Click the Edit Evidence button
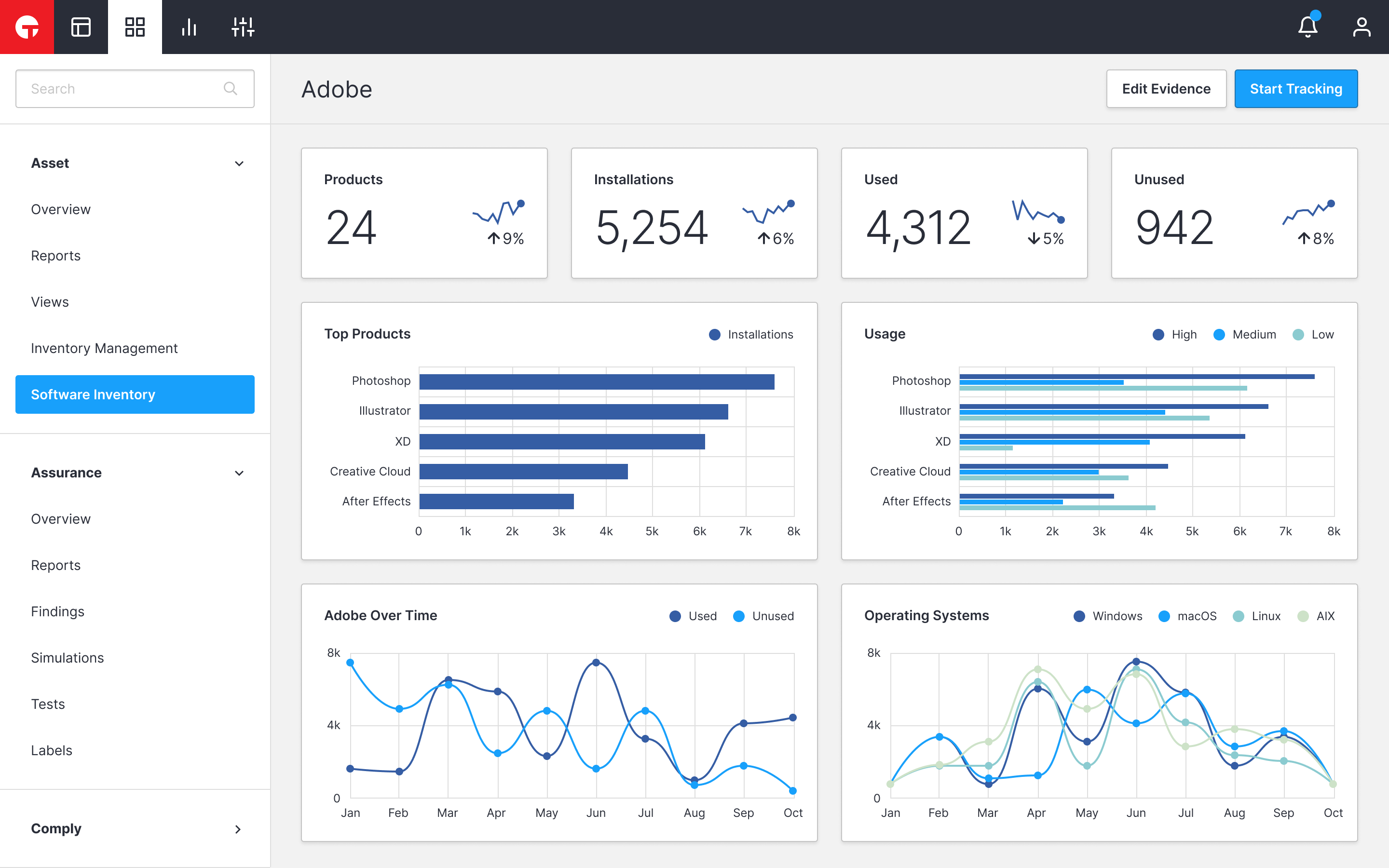The height and width of the screenshot is (868, 1389). 1166,88
